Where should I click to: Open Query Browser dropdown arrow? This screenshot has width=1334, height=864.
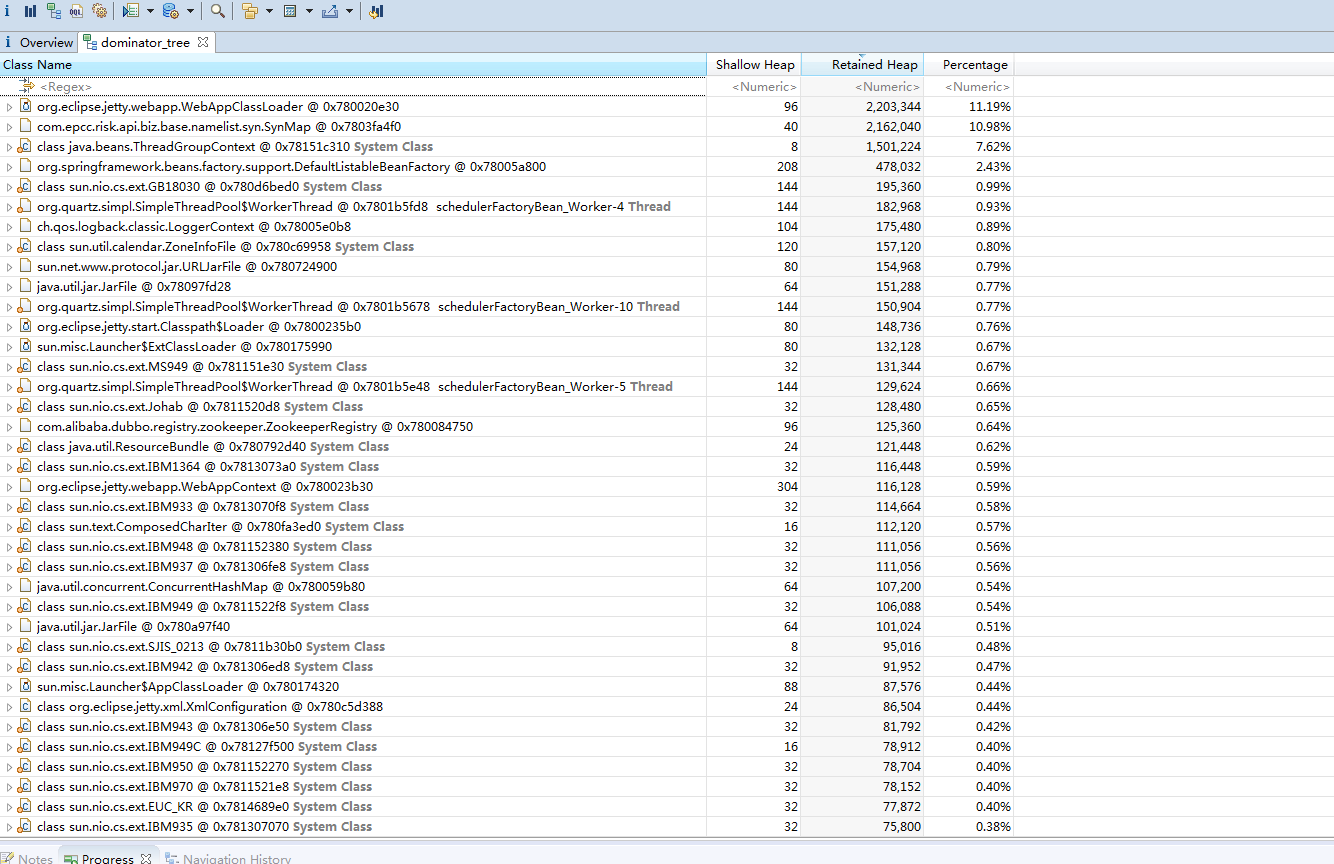coord(190,11)
